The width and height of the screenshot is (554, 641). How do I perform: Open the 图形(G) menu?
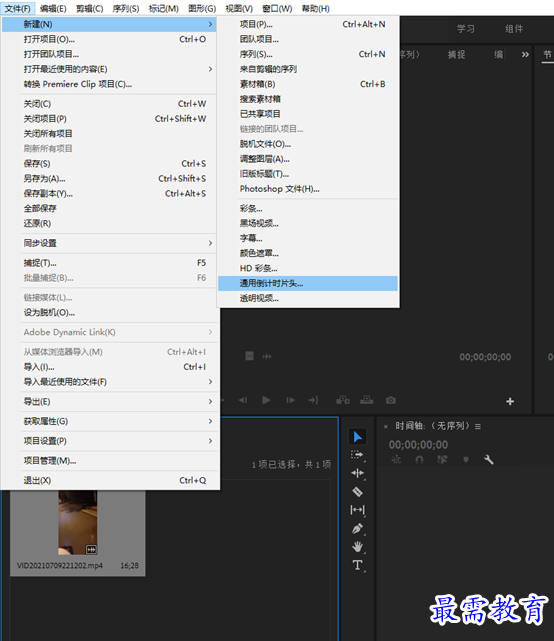click(x=202, y=9)
